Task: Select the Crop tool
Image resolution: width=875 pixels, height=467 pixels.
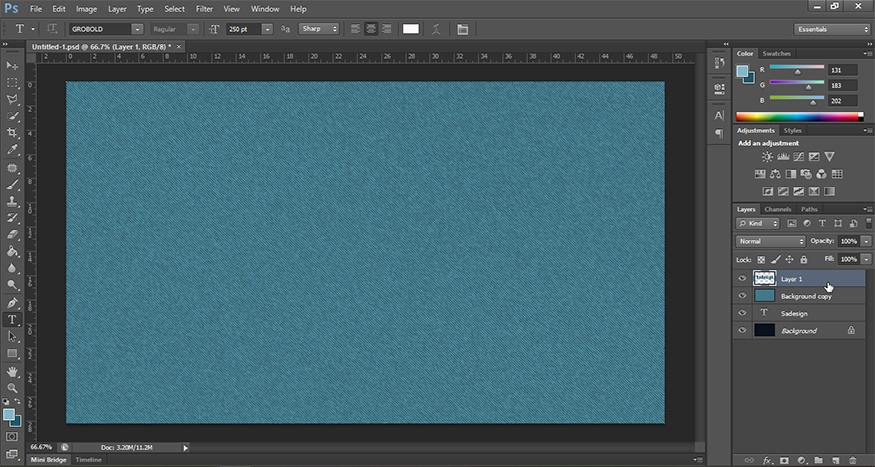Action: (x=12, y=133)
